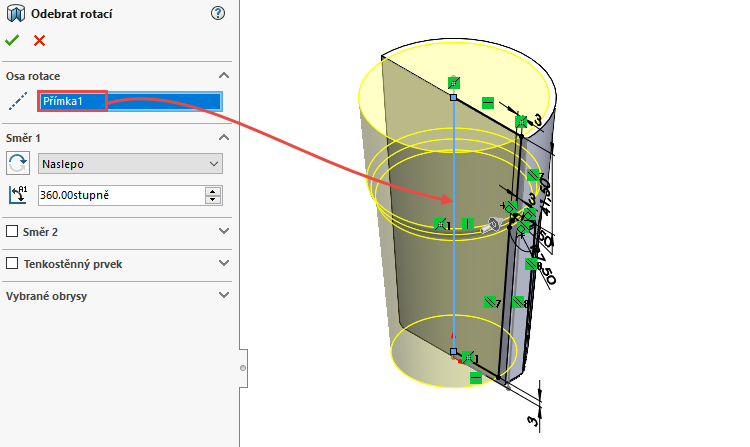Click the angle dimension icon
This screenshot has height=447, width=750.
(x=18, y=195)
